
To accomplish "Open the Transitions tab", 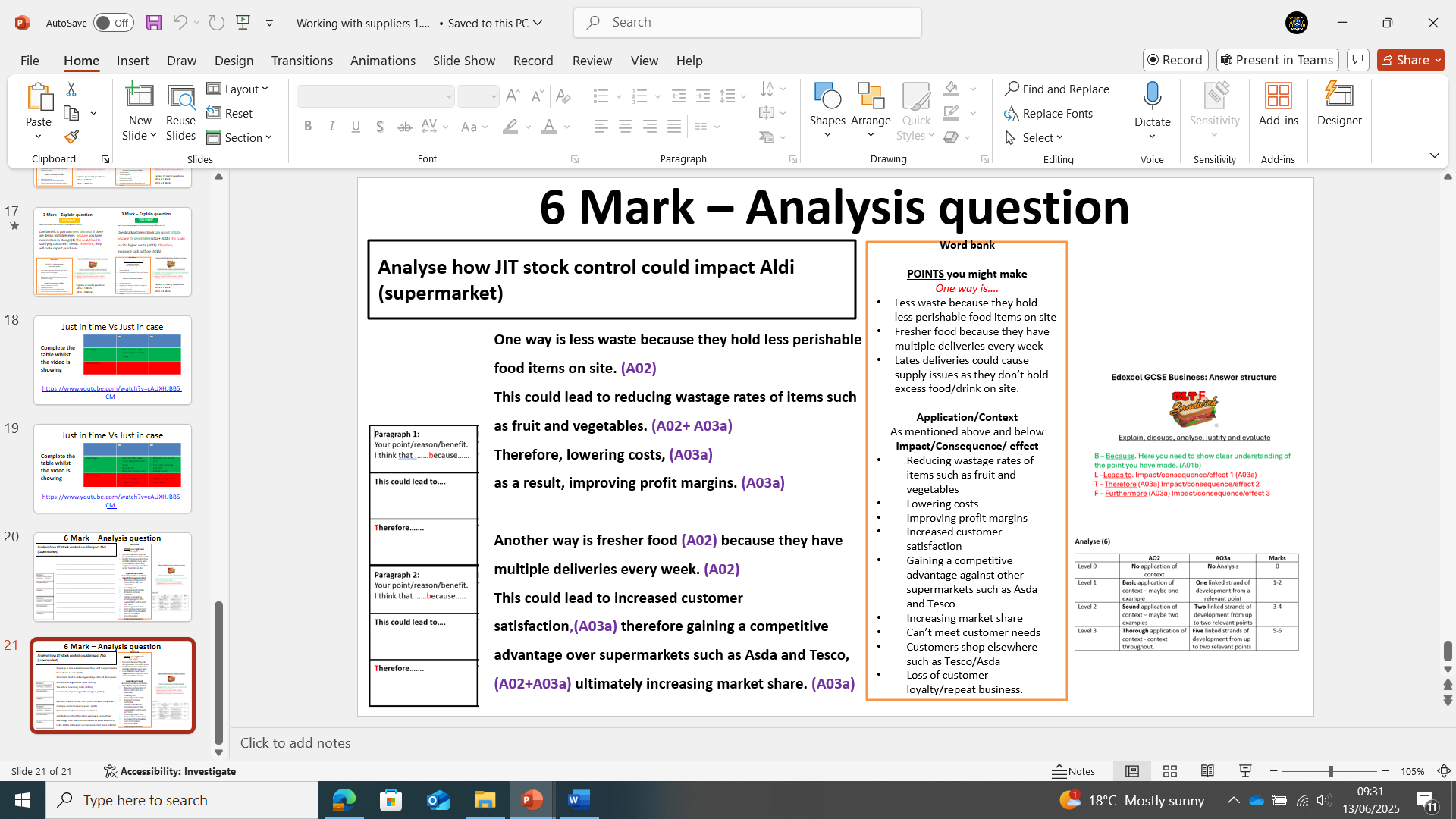I will coord(302,61).
